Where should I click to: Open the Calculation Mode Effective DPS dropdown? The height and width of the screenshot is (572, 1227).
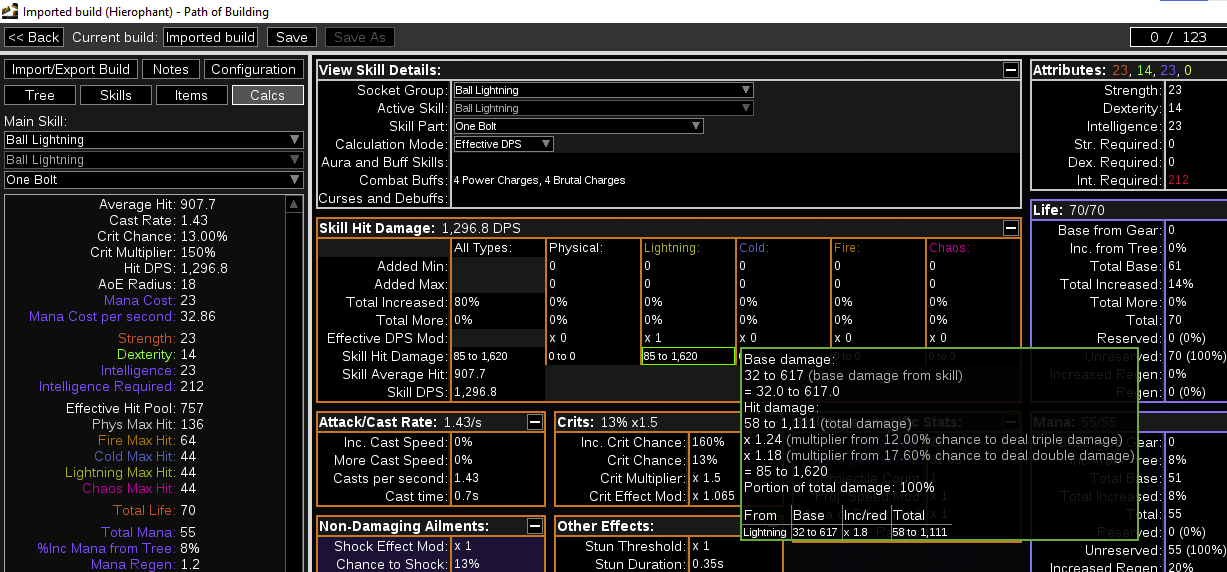[x=503, y=144]
